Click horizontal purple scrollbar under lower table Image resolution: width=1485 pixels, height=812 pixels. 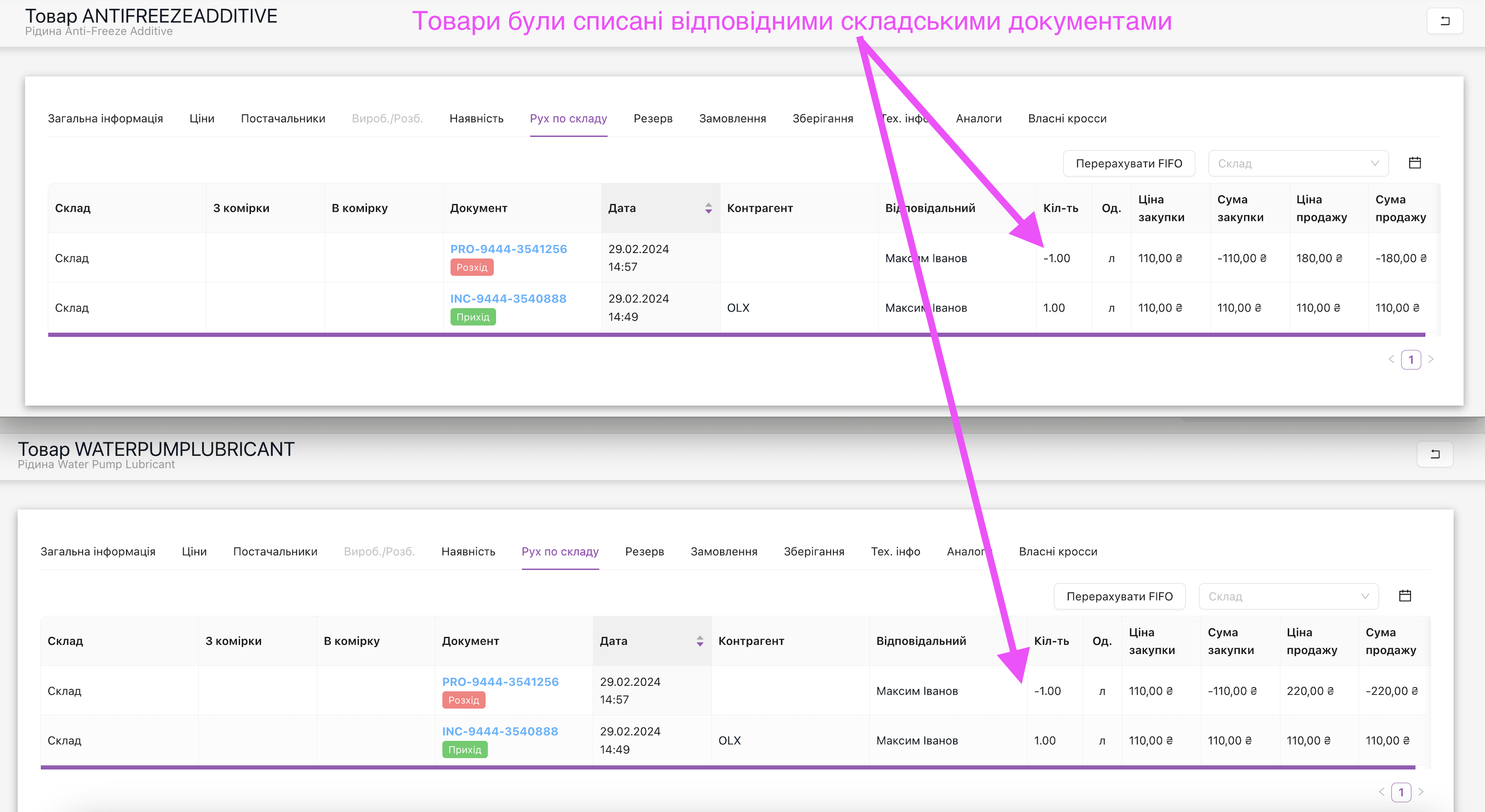point(727,767)
